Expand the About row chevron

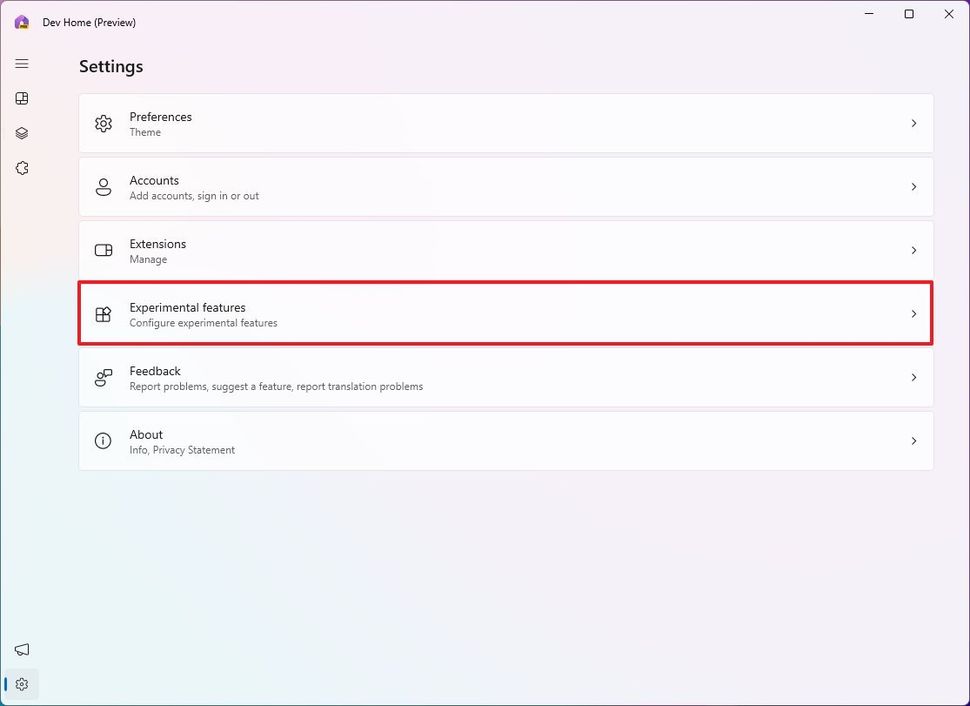tap(913, 441)
